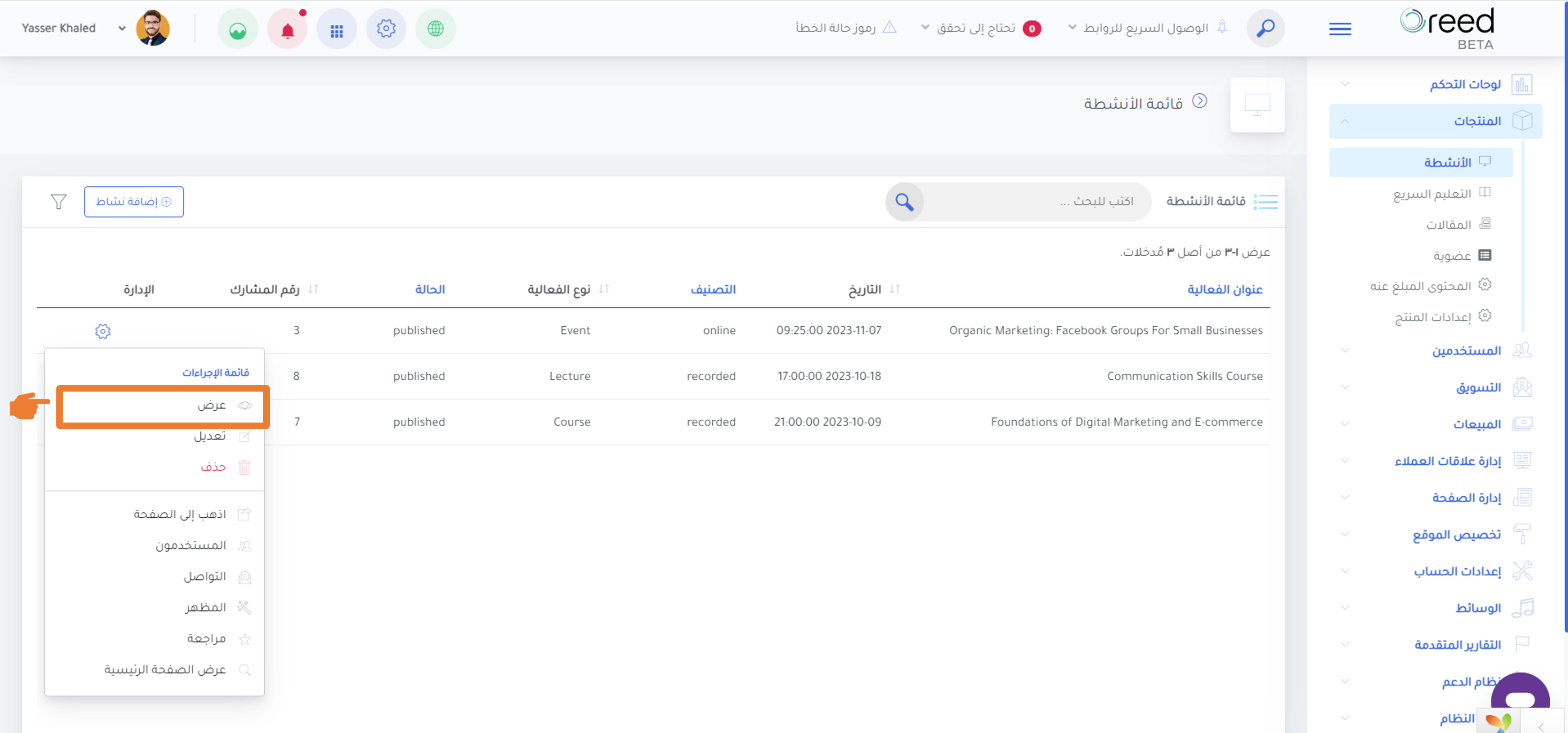
Task: Expand المبيعات sidebar section
Action: 1436,424
